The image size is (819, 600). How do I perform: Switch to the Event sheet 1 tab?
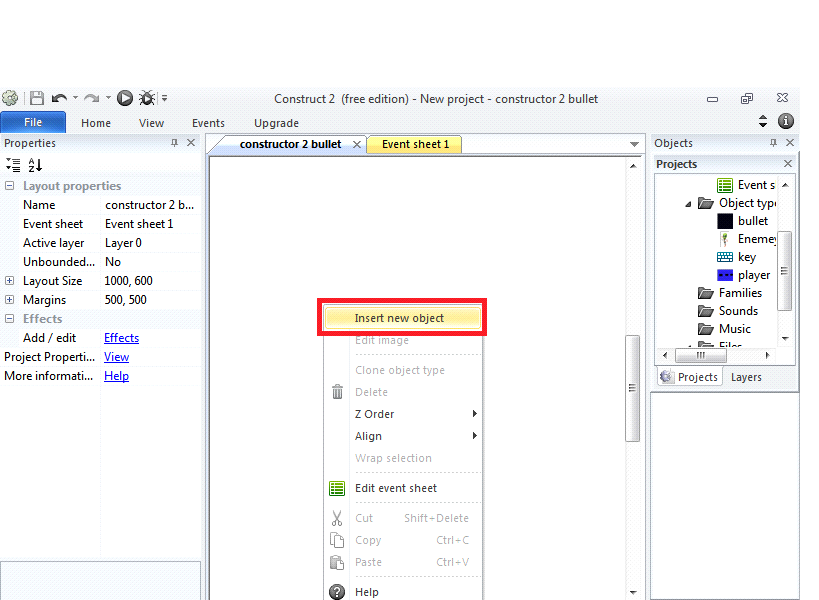[414, 144]
